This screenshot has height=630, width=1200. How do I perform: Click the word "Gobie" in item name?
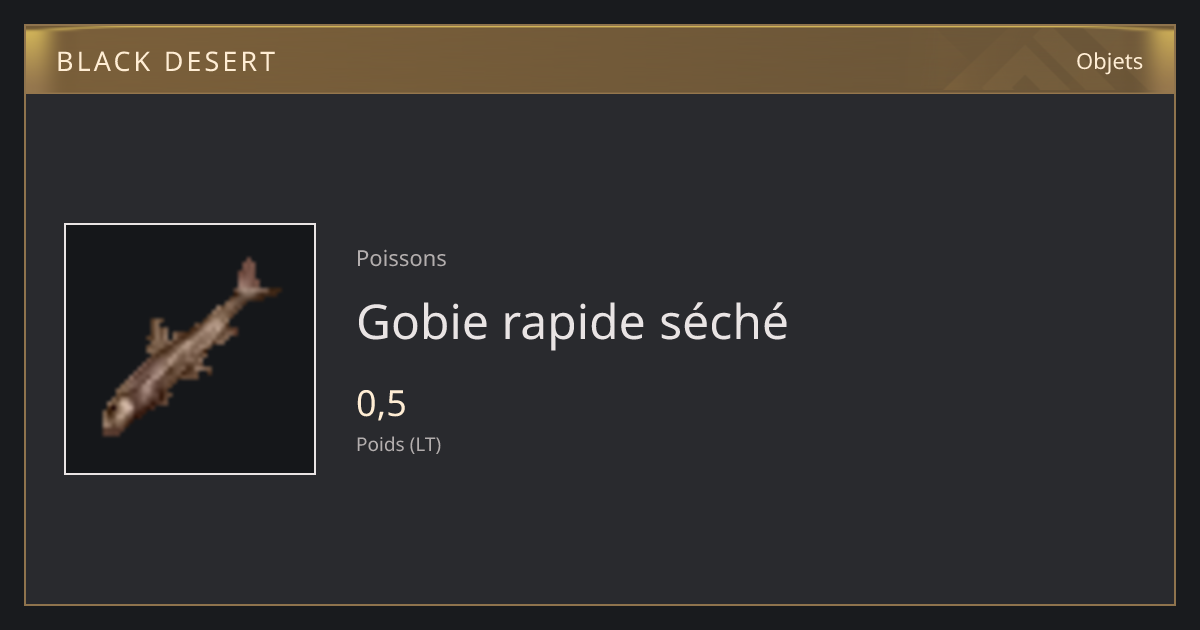(421, 322)
